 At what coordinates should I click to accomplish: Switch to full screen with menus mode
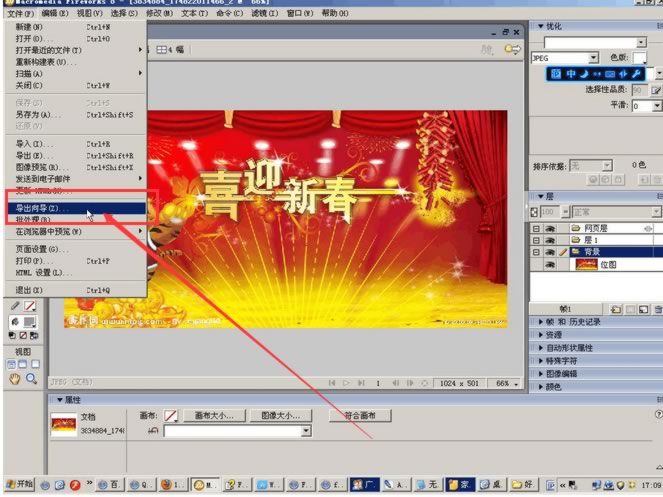click(x=23, y=364)
